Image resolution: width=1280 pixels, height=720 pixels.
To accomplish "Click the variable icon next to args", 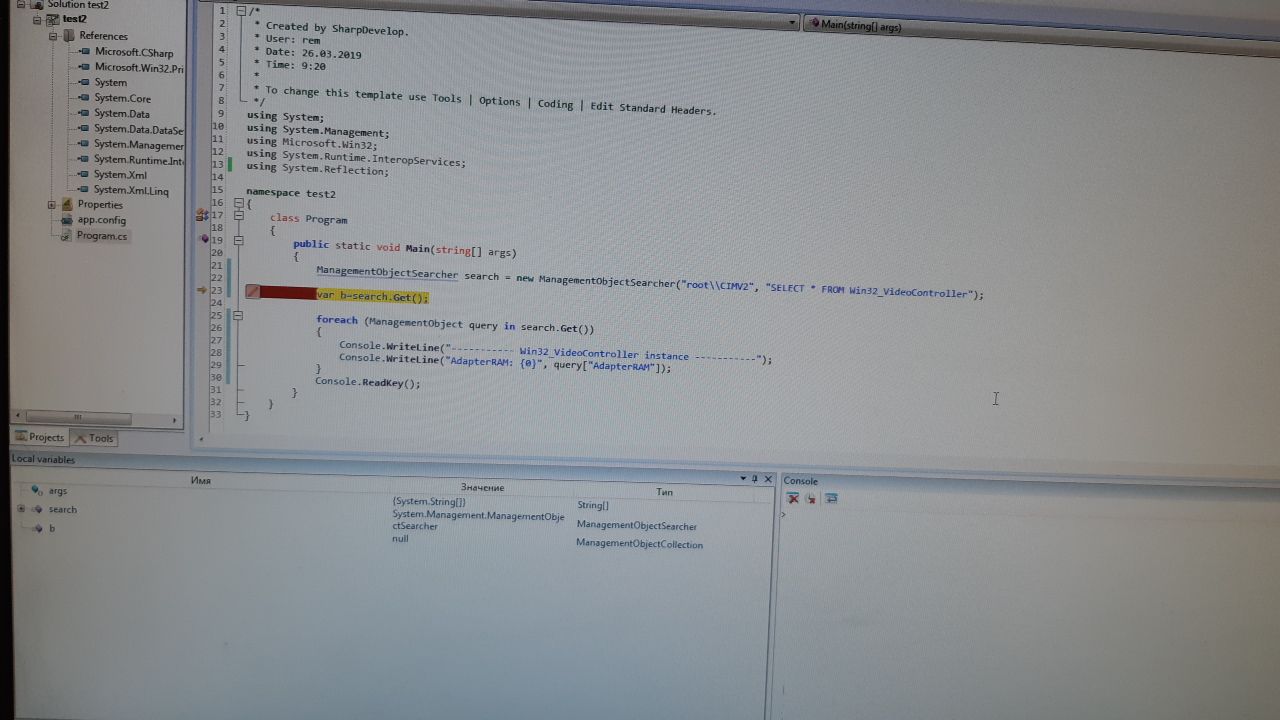I will (37, 490).
